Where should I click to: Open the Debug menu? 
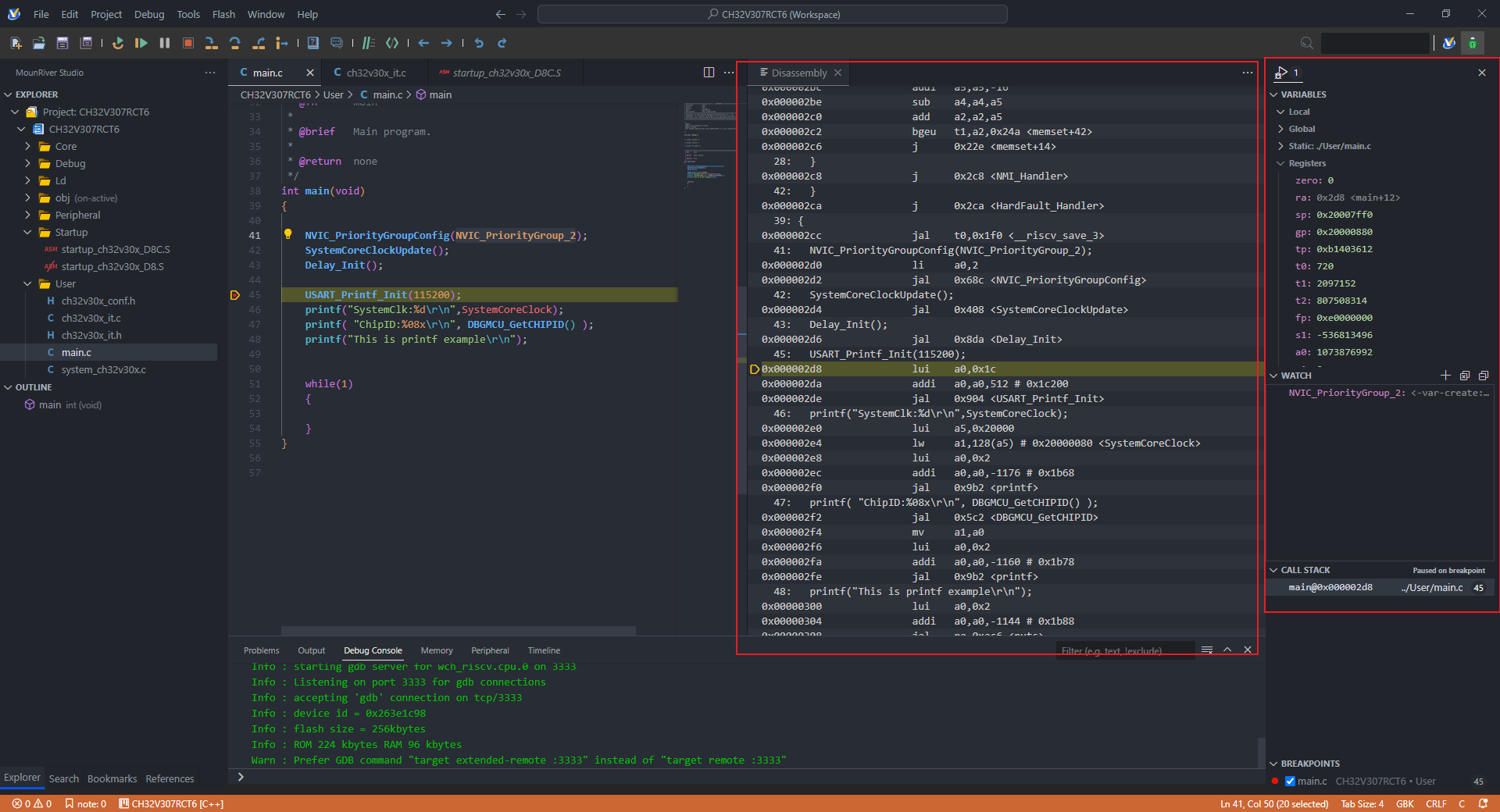click(x=148, y=14)
